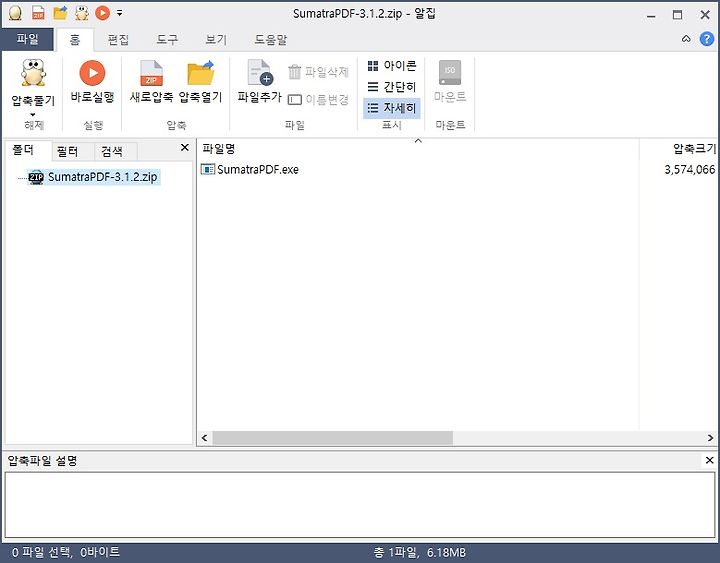Click the 이름변경 rename button
This screenshot has height=563, width=720.
click(x=318, y=99)
